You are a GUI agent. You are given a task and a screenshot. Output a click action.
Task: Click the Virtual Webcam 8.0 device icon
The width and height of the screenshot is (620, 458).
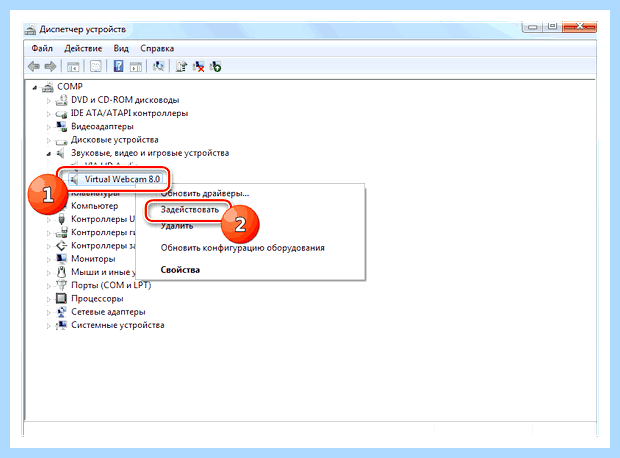(74, 180)
